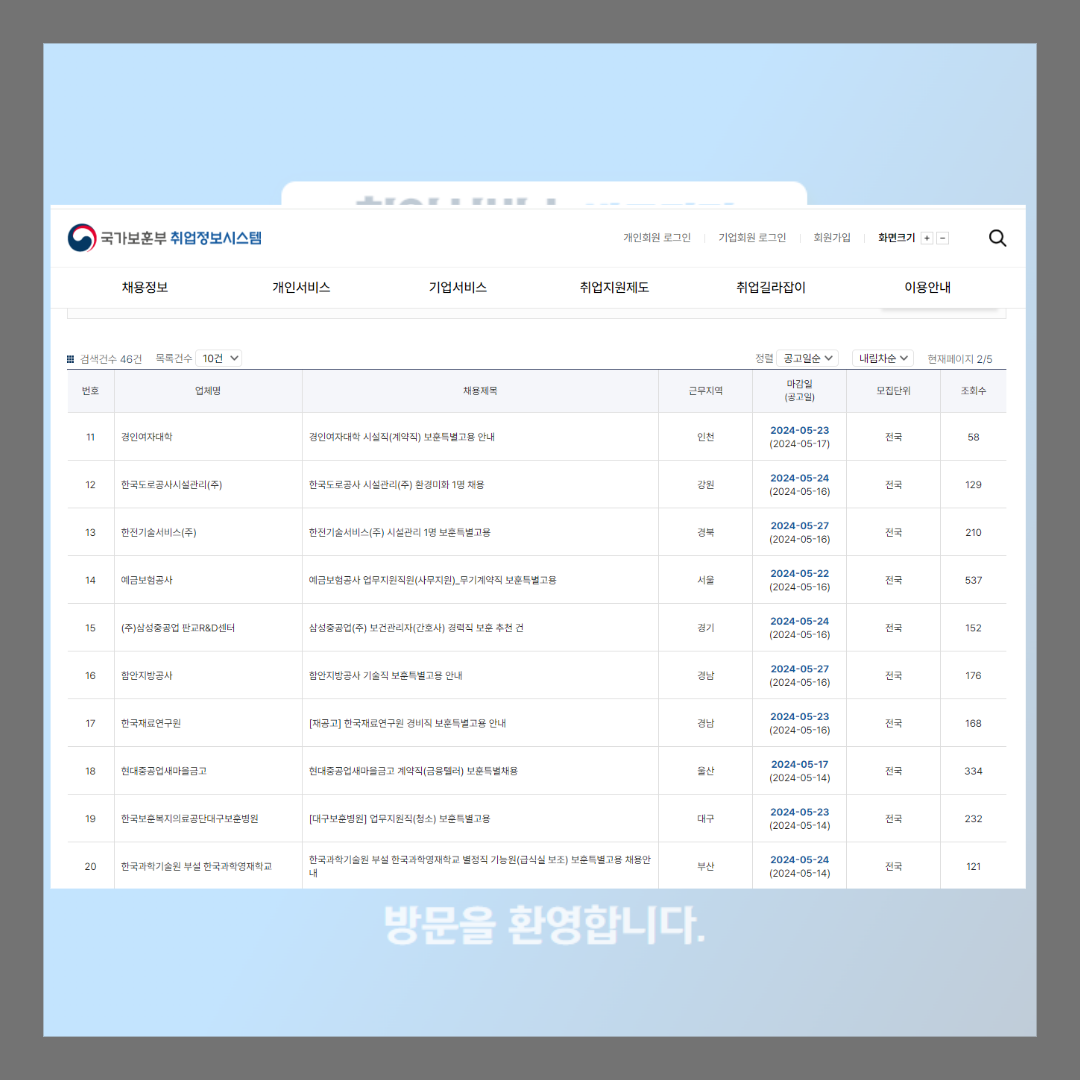Click the 마감일 column header
1080x1080 pixels.
tap(799, 391)
